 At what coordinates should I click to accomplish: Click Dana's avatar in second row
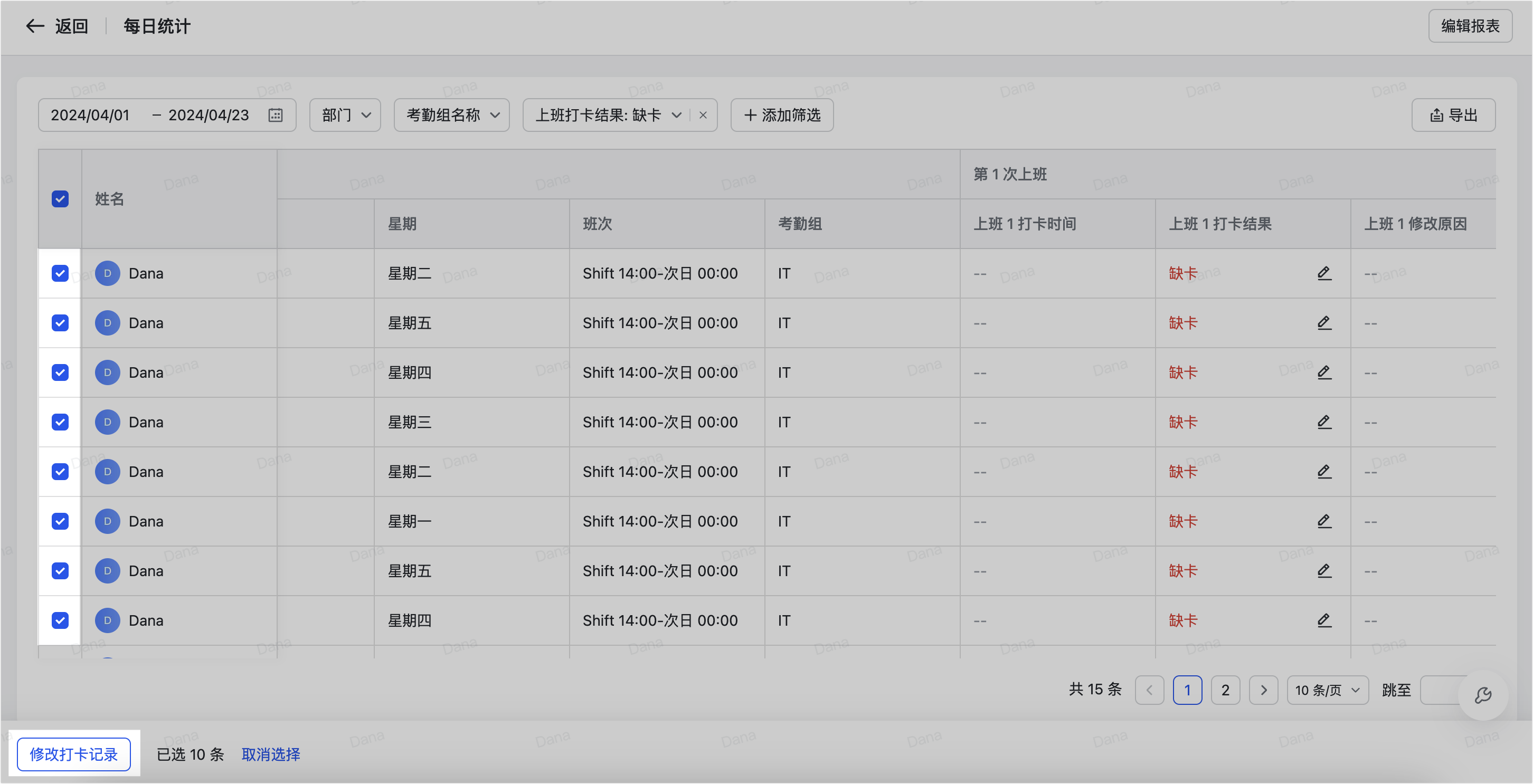tap(108, 323)
